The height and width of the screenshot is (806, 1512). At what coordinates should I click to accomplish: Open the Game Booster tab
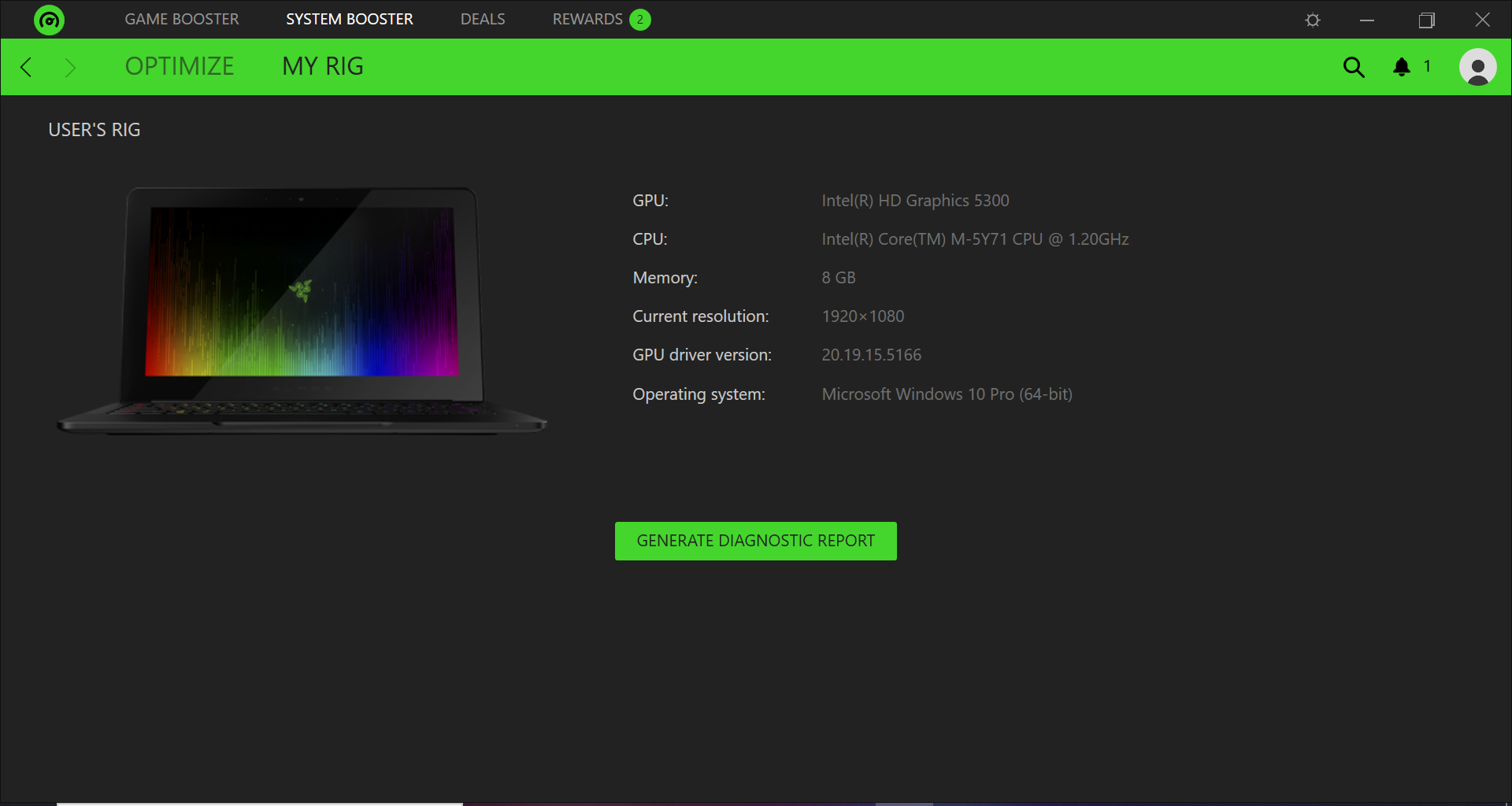click(181, 19)
